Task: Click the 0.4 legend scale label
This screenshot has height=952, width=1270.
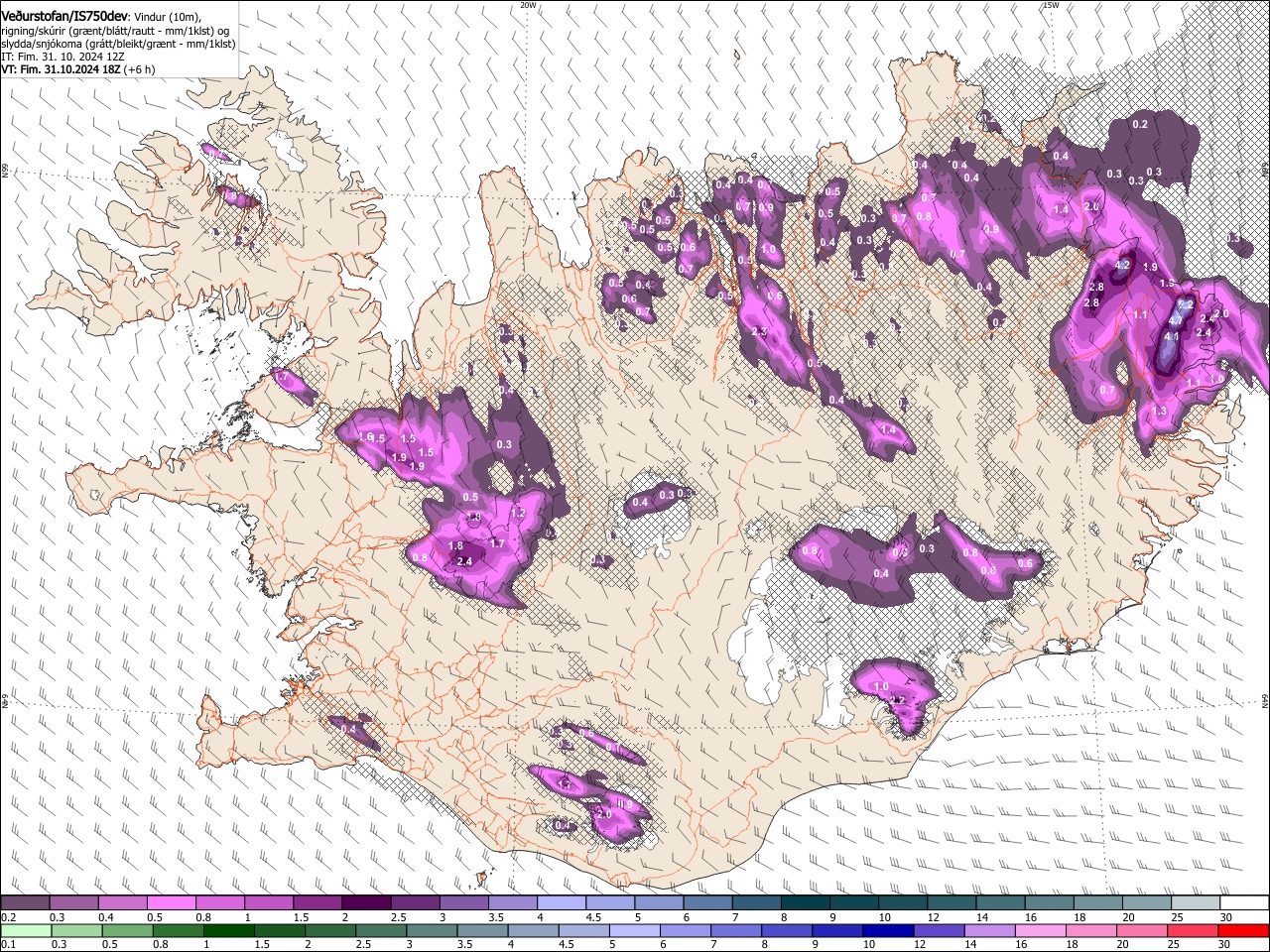Action: pos(105,917)
